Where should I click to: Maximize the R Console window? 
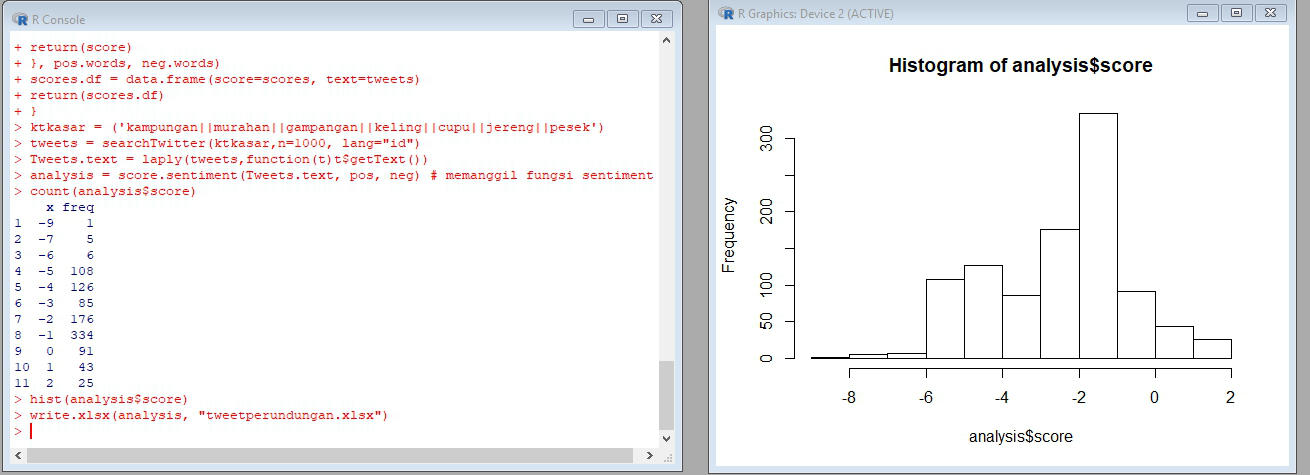622,19
